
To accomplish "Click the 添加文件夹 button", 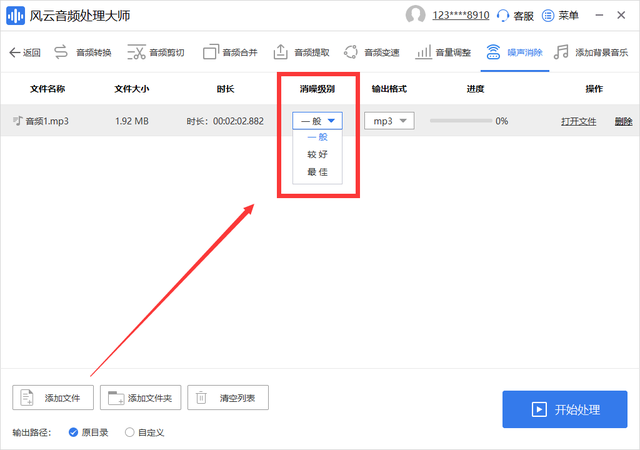I will (140, 397).
